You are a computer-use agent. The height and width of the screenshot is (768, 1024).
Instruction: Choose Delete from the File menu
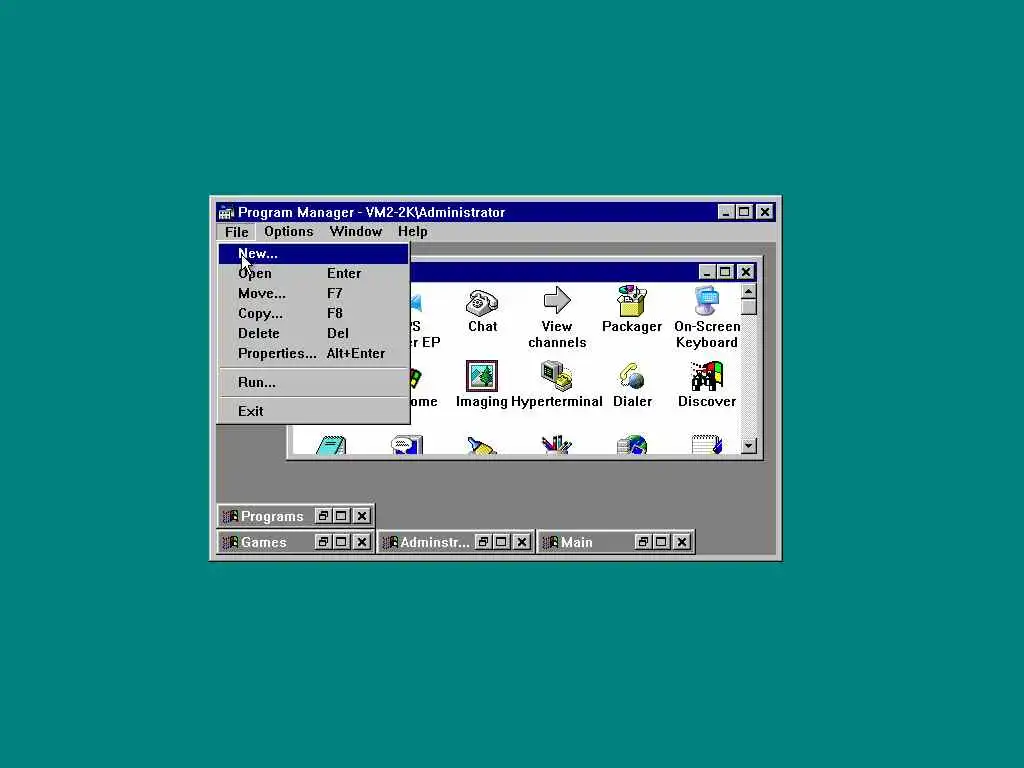pyautogui.click(x=313, y=333)
